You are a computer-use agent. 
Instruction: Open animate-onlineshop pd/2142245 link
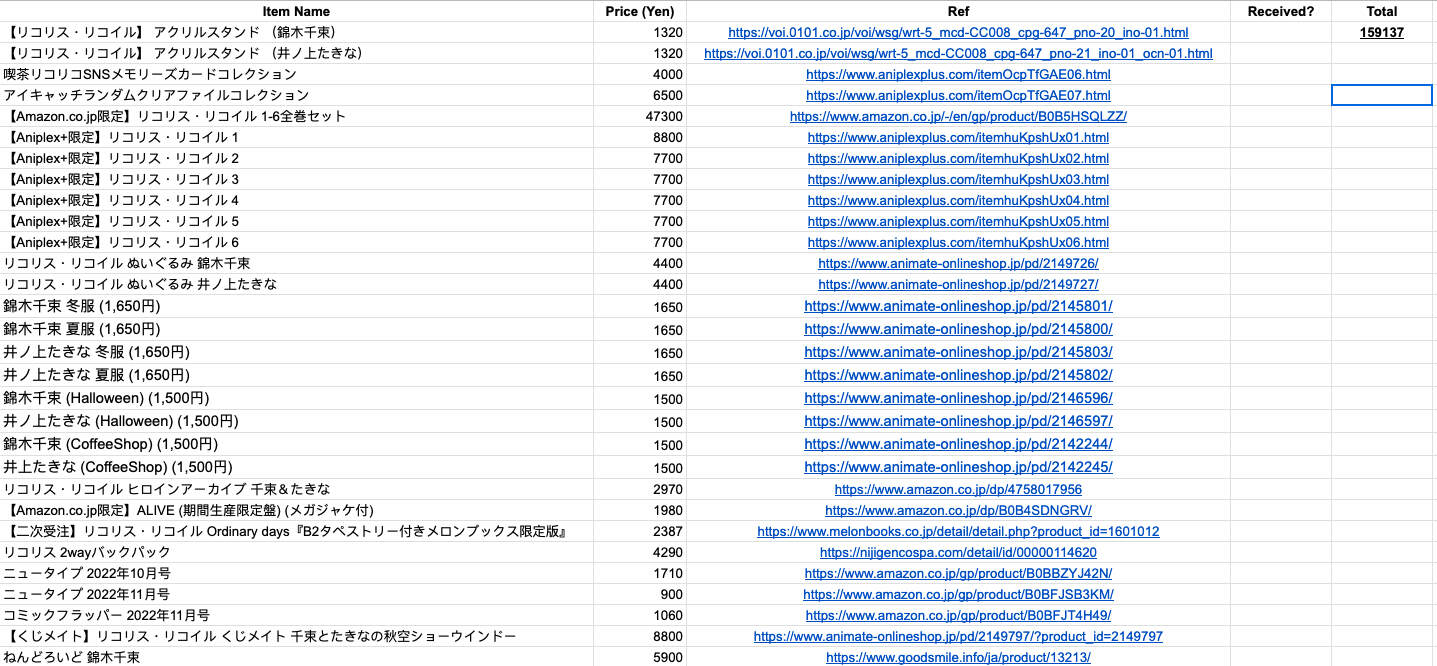point(958,468)
